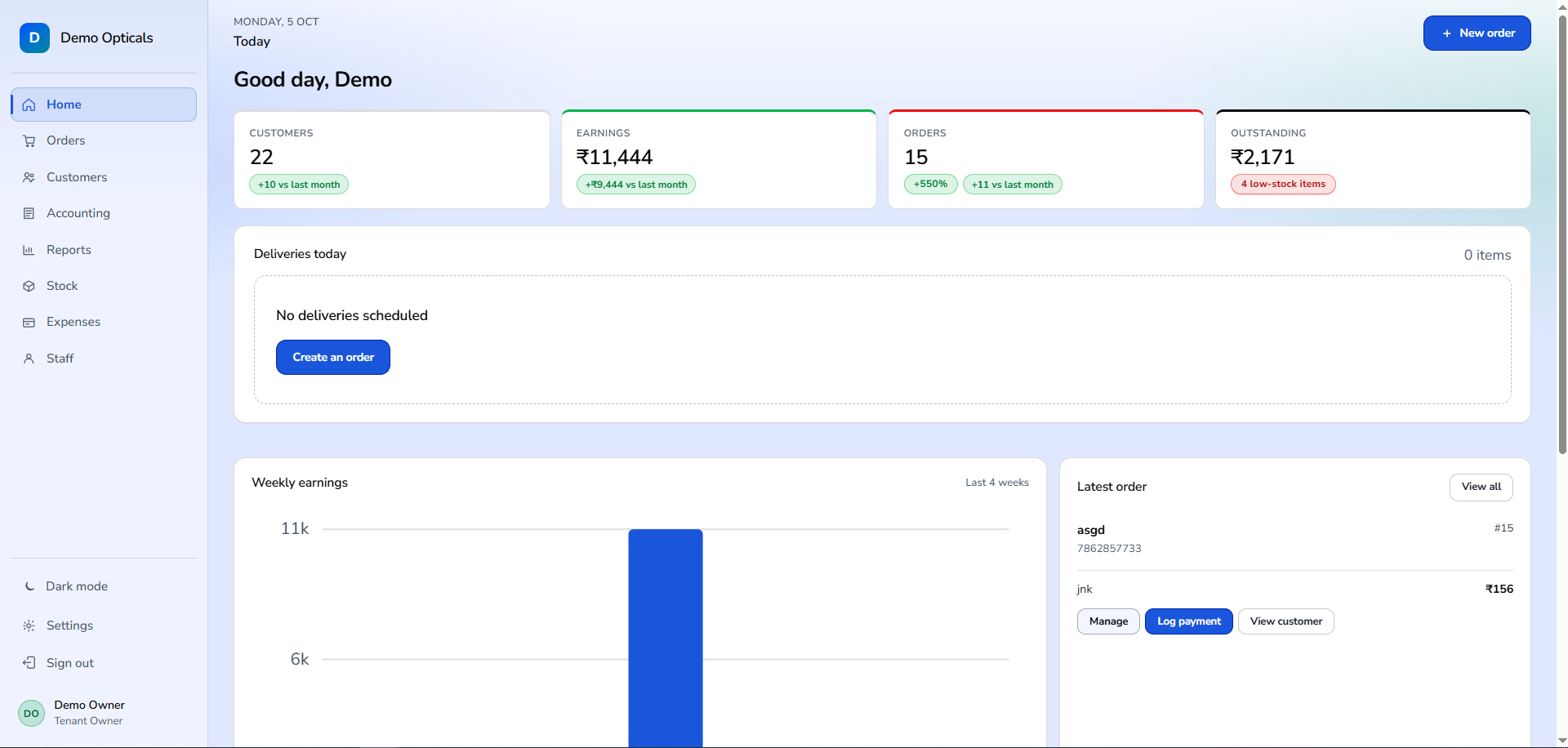Click the +550% orders badge
This screenshot has width=1568, height=748.
pyautogui.click(x=930, y=185)
